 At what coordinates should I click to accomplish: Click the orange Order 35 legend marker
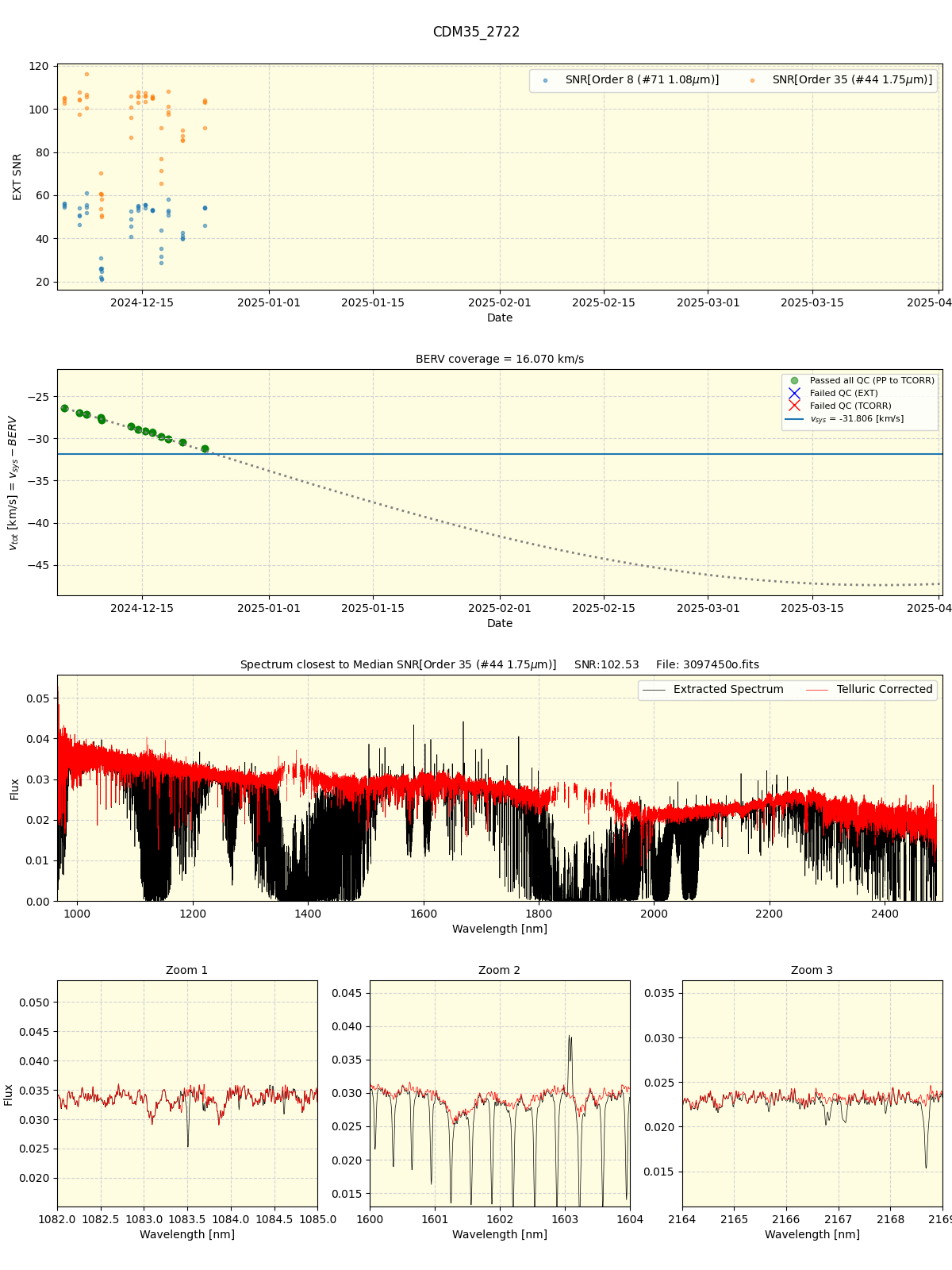tap(752, 80)
